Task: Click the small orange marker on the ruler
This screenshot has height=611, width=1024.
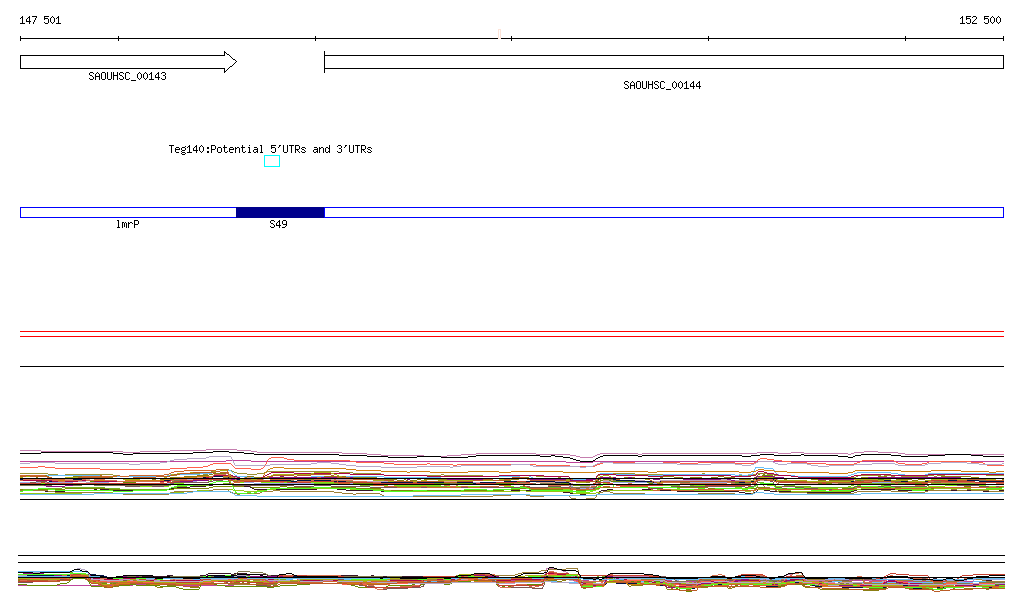Action: 499,35
